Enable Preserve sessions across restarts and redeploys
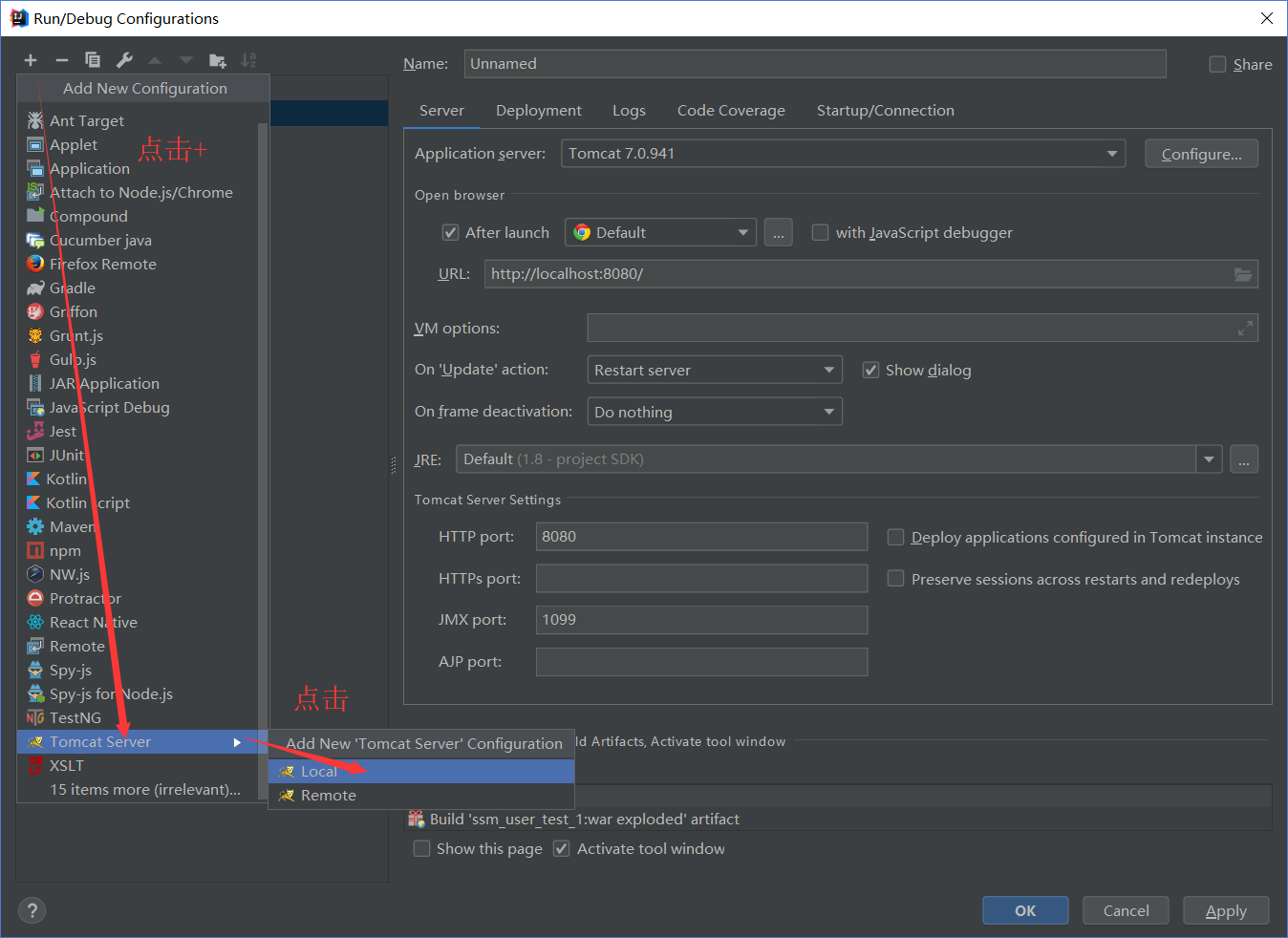Image resolution: width=1288 pixels, height=938 pixels. click(x=895, y=578)
